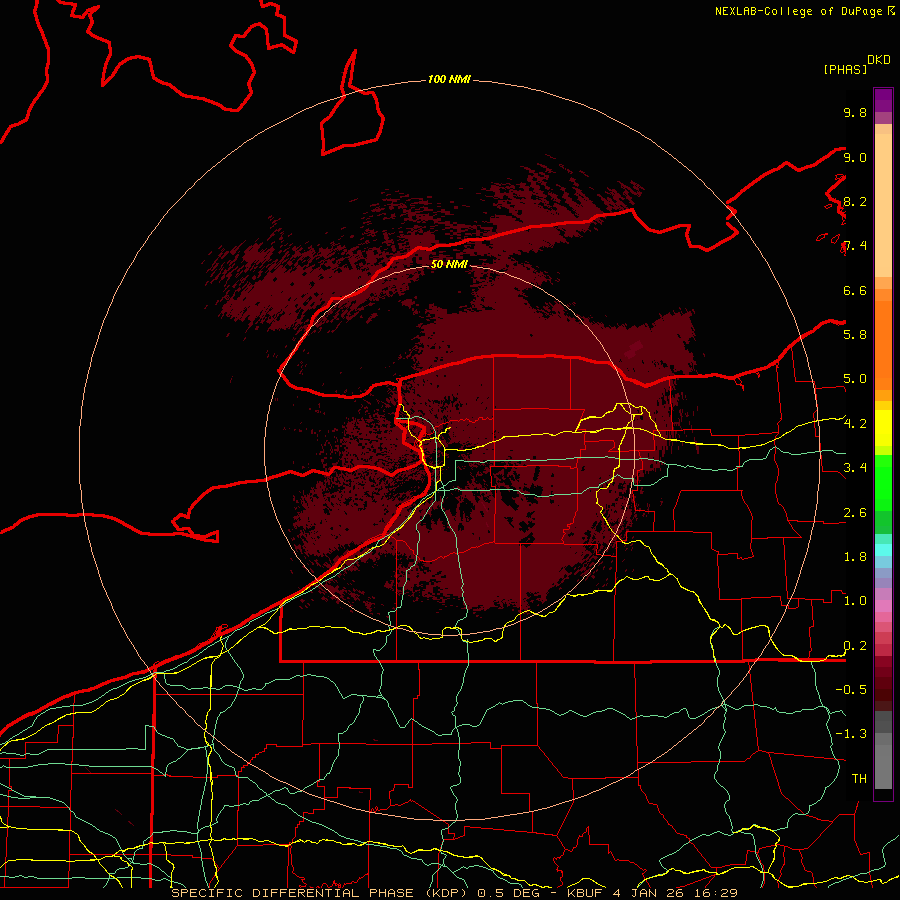Click the 100 NMI range ring label

tap(449, 79)
